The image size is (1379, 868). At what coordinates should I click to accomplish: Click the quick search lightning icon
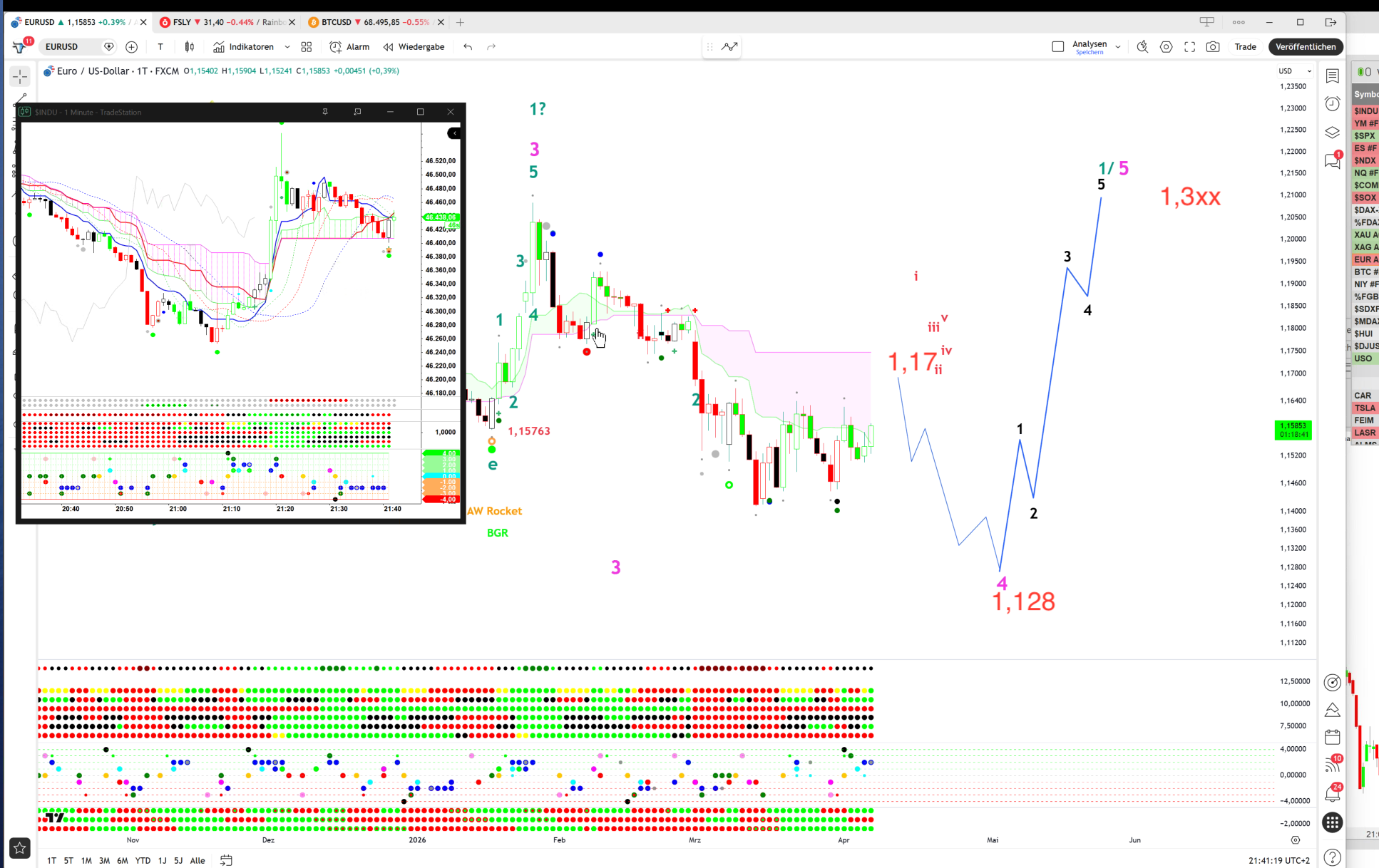[1142, 47]
